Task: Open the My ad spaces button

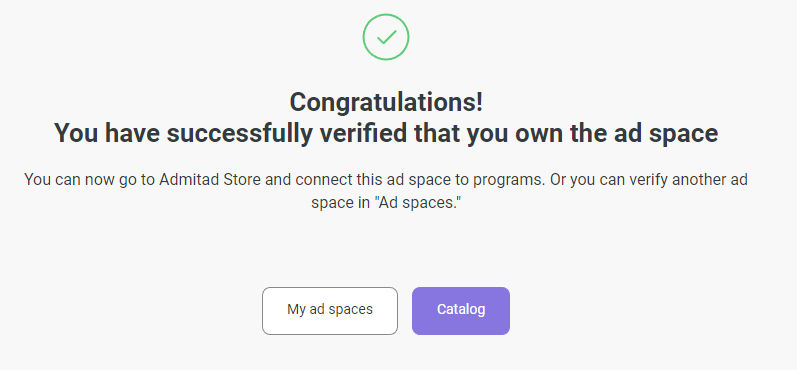Action: tap(330, 311)
